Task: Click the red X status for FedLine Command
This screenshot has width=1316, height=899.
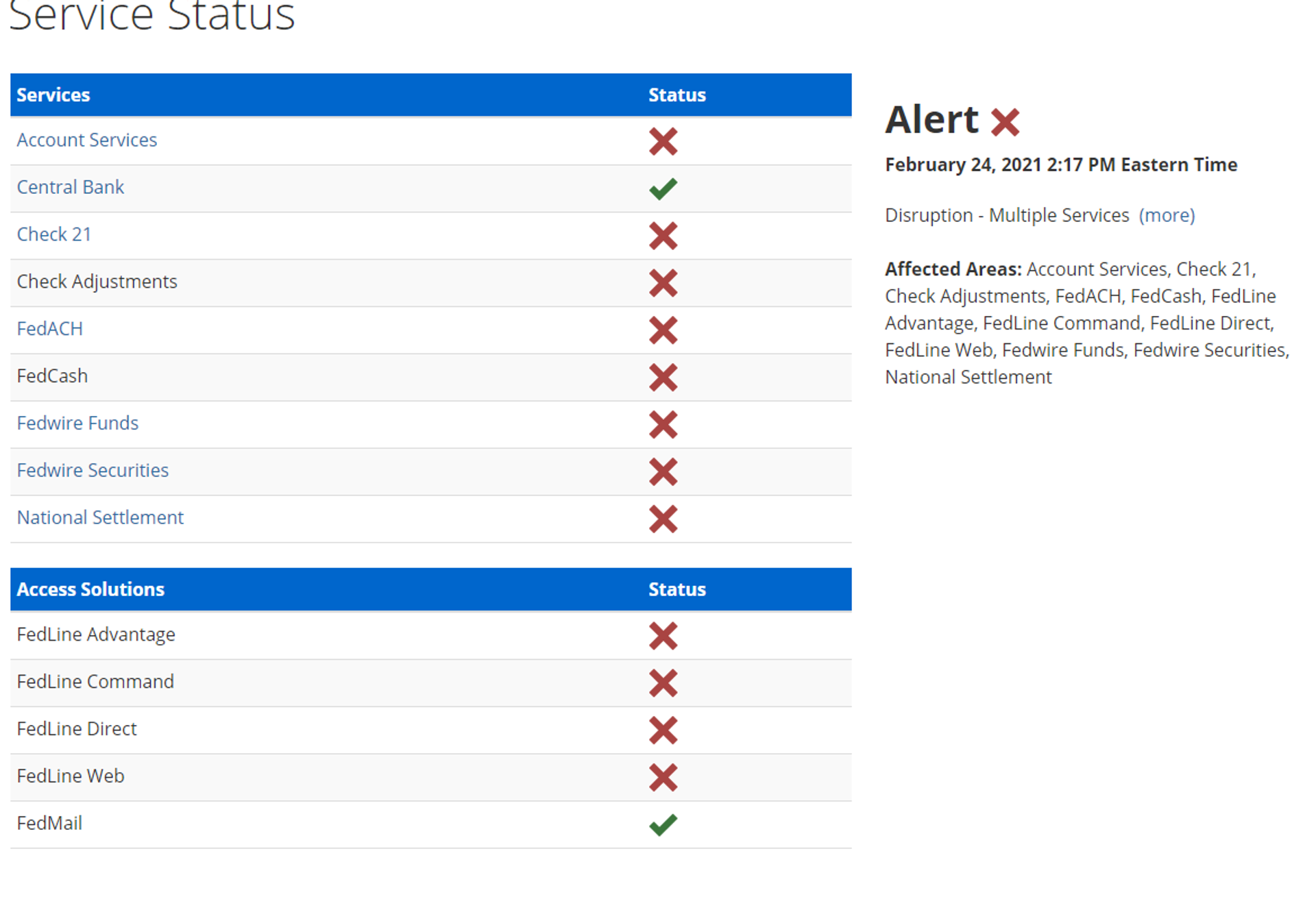Action: click(x=663, y=683)
